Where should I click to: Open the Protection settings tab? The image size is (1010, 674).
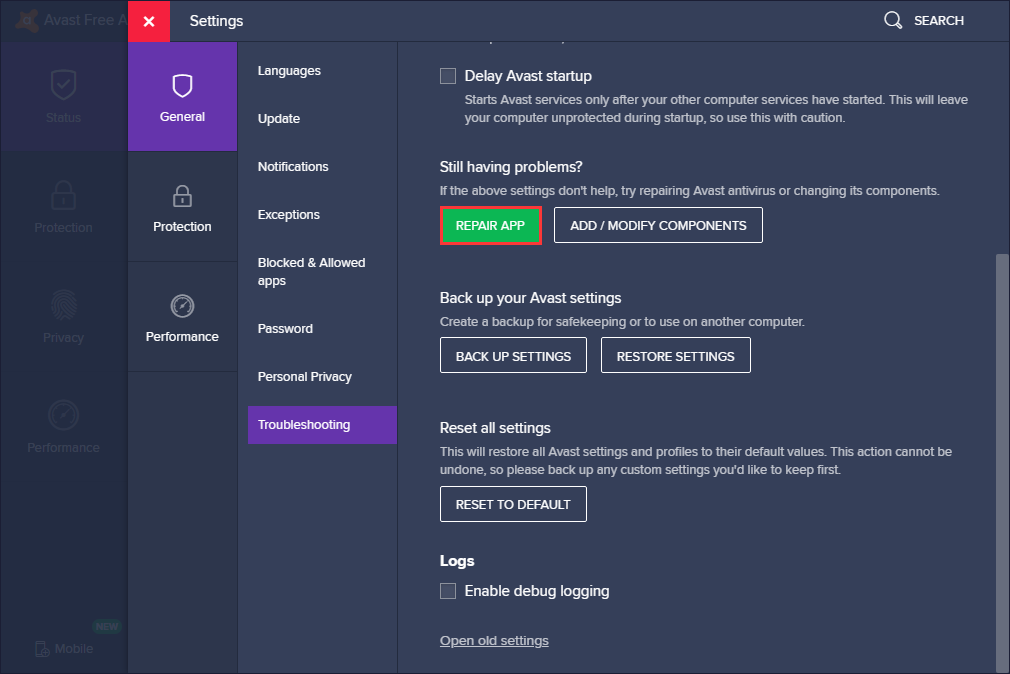tap(182, 207)
